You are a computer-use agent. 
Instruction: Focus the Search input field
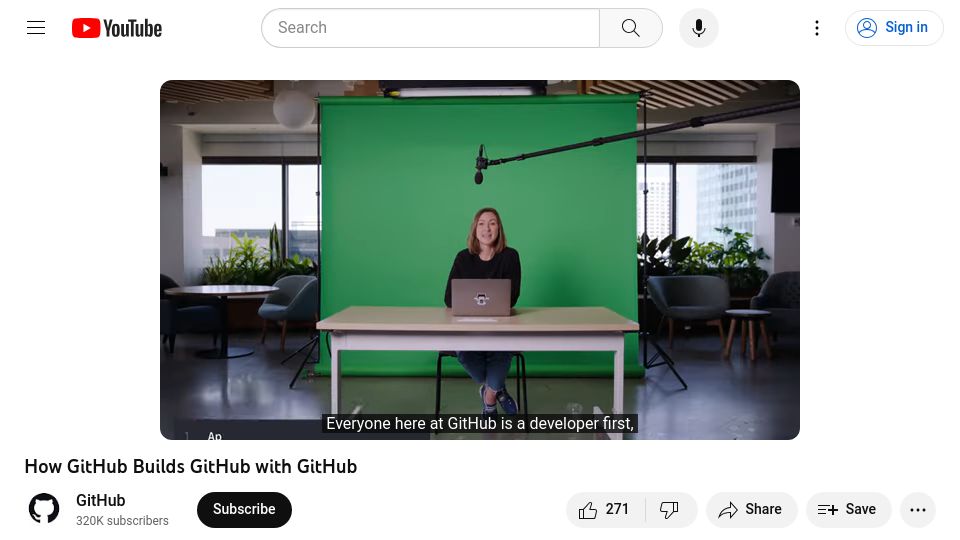tap(430, 28)
